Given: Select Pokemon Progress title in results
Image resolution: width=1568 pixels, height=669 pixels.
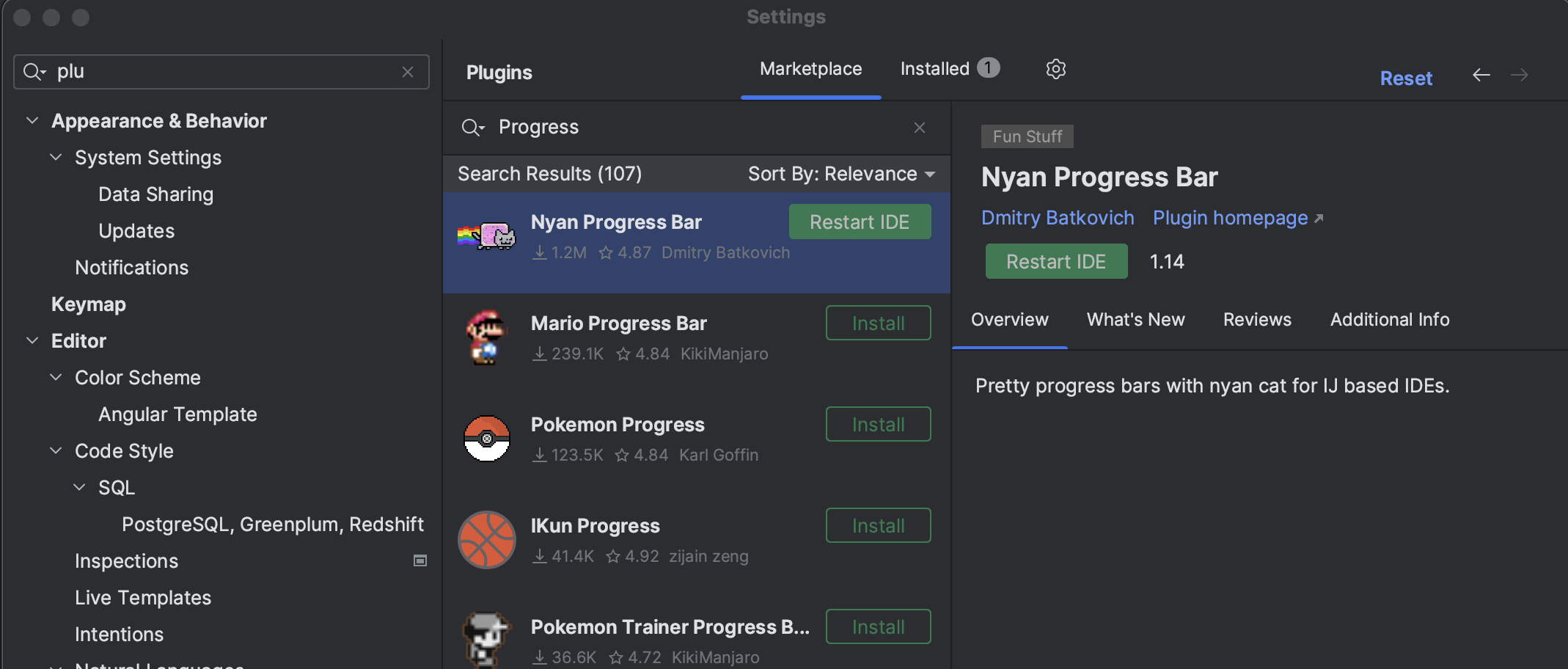Looking at the screenshot, I should pyautogui.click(x=618, y=425).
